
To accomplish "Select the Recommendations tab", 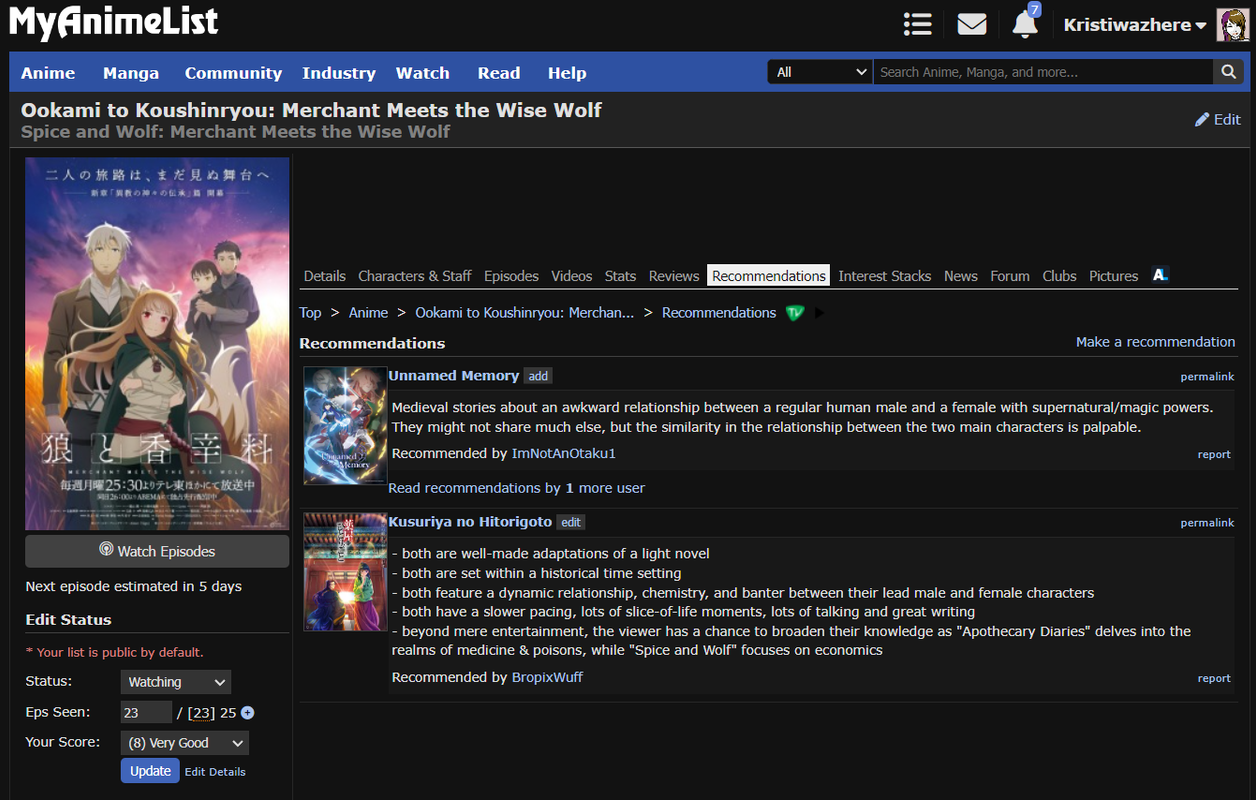I will point(769,276).
